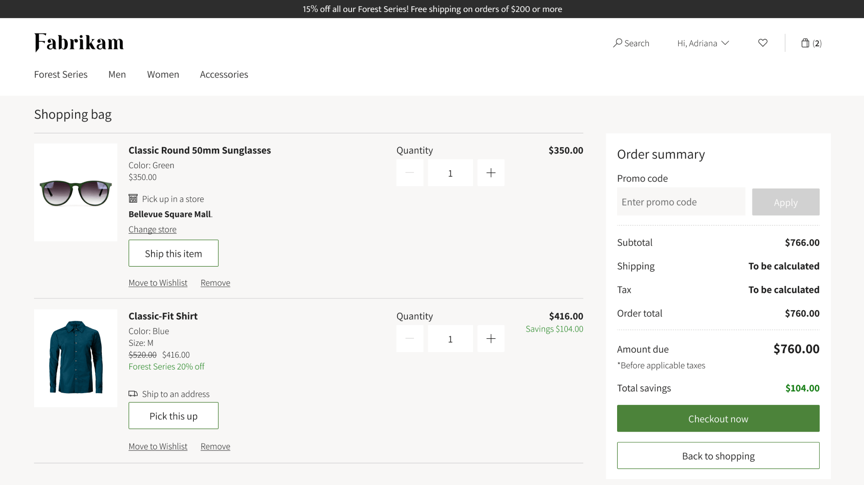
Task: Click the Ship this item button
Action: click(x=174, y=254)
